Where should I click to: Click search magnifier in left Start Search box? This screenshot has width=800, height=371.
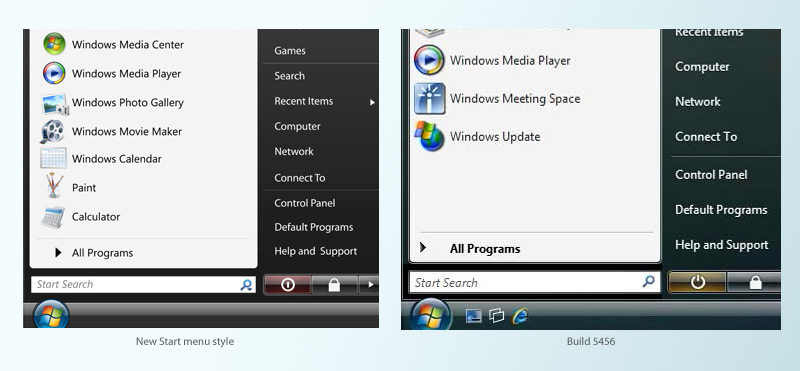[247, 285]
